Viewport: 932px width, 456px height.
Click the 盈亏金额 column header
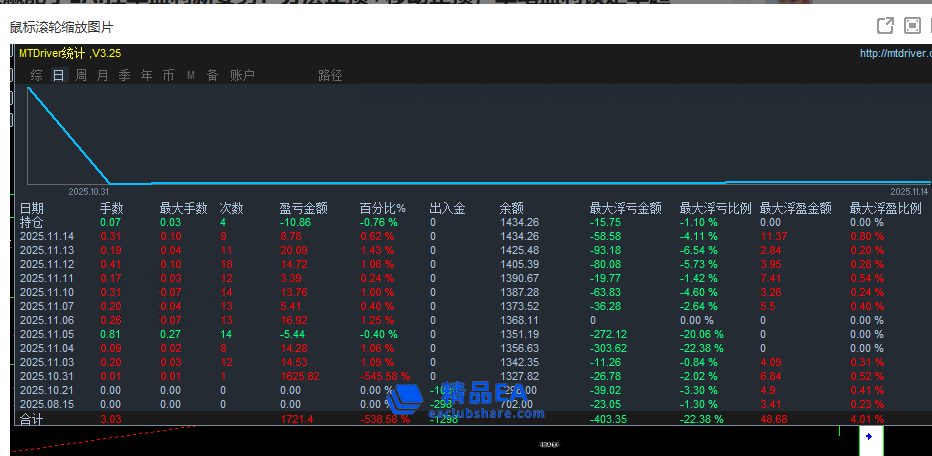click(x=303, y=208)
